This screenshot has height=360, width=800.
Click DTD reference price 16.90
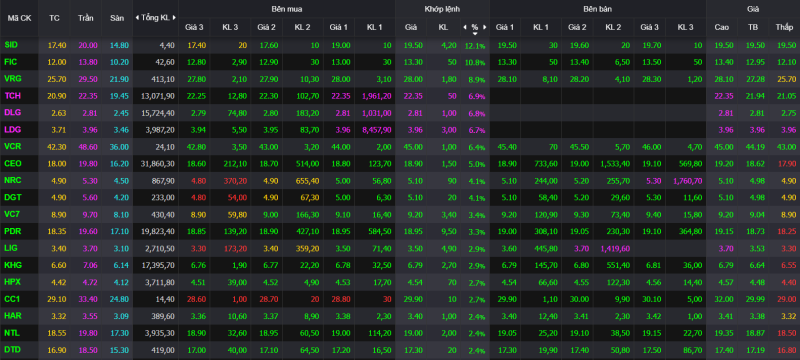(57, 350)
